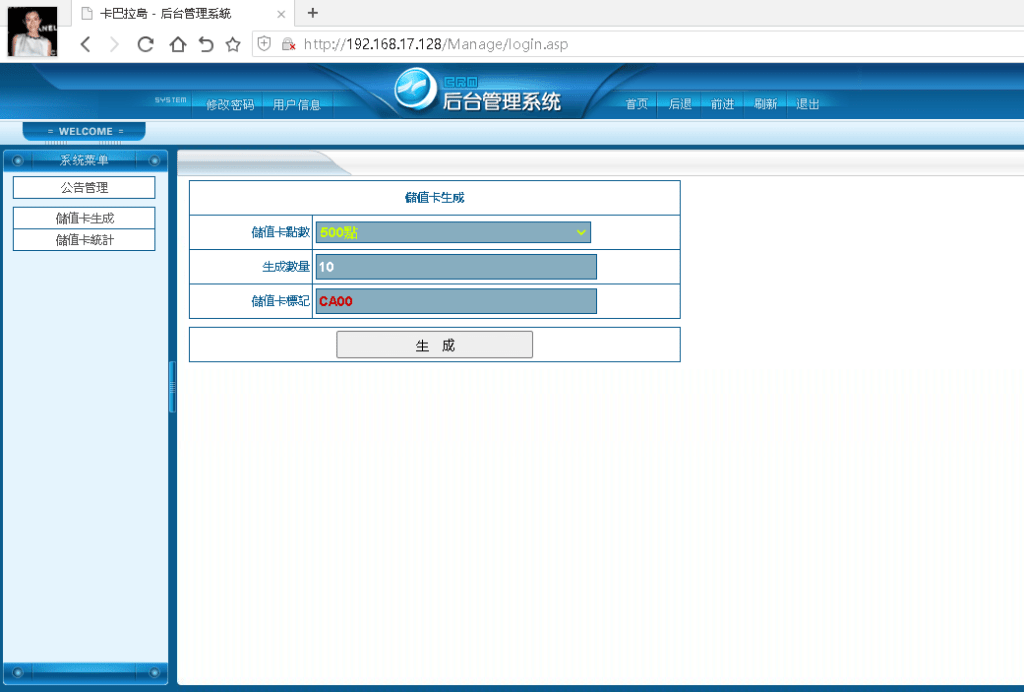This screenshot has height=692, width=1024.
Task: Click the browser back arrow
Action: pyautogui.click(x=86, y=44)
